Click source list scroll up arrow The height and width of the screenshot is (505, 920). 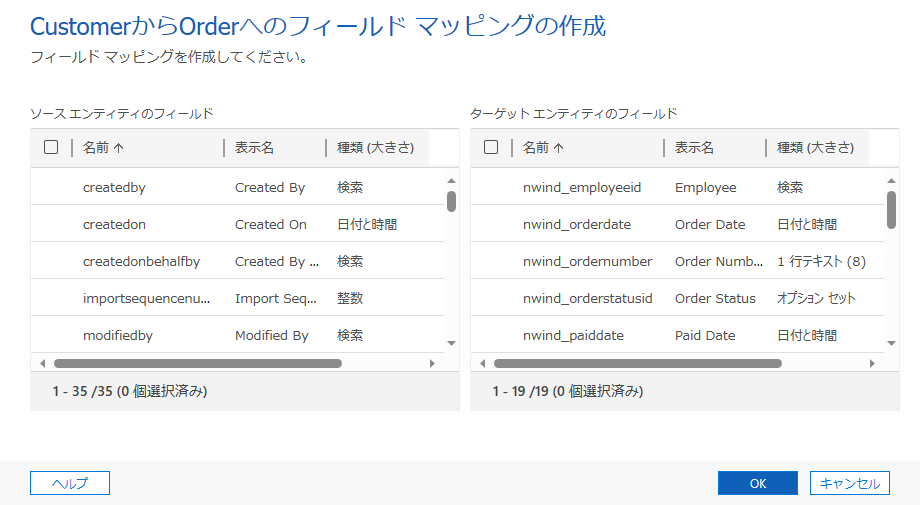tap(451, 181)
